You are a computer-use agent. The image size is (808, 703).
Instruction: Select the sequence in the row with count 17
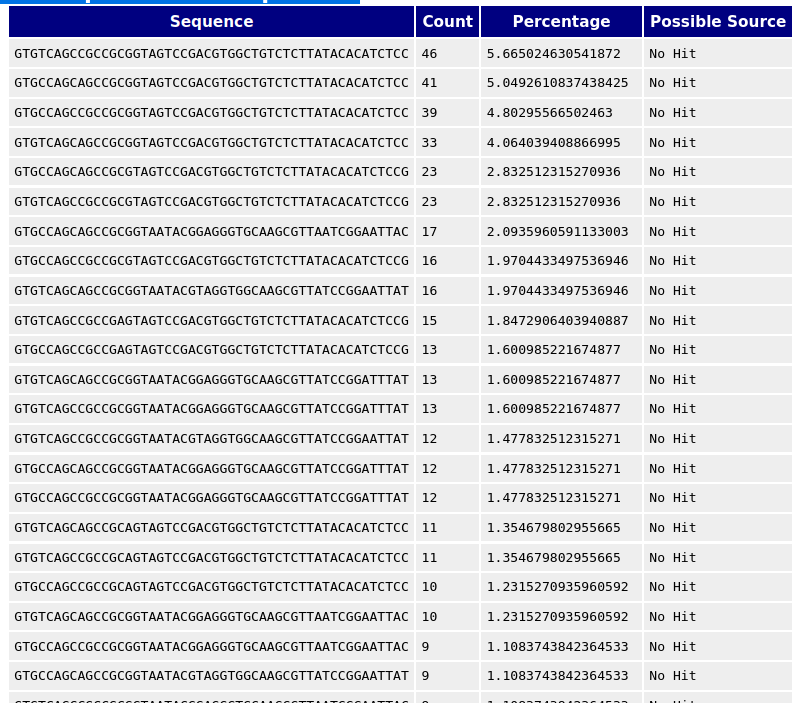click(x=211, y=232)
